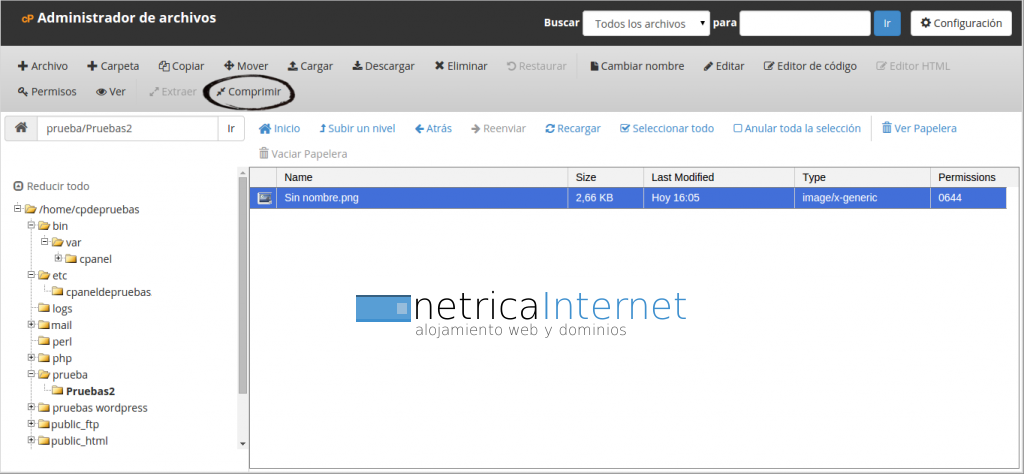Click the home icon beside path field

point(20,128)
